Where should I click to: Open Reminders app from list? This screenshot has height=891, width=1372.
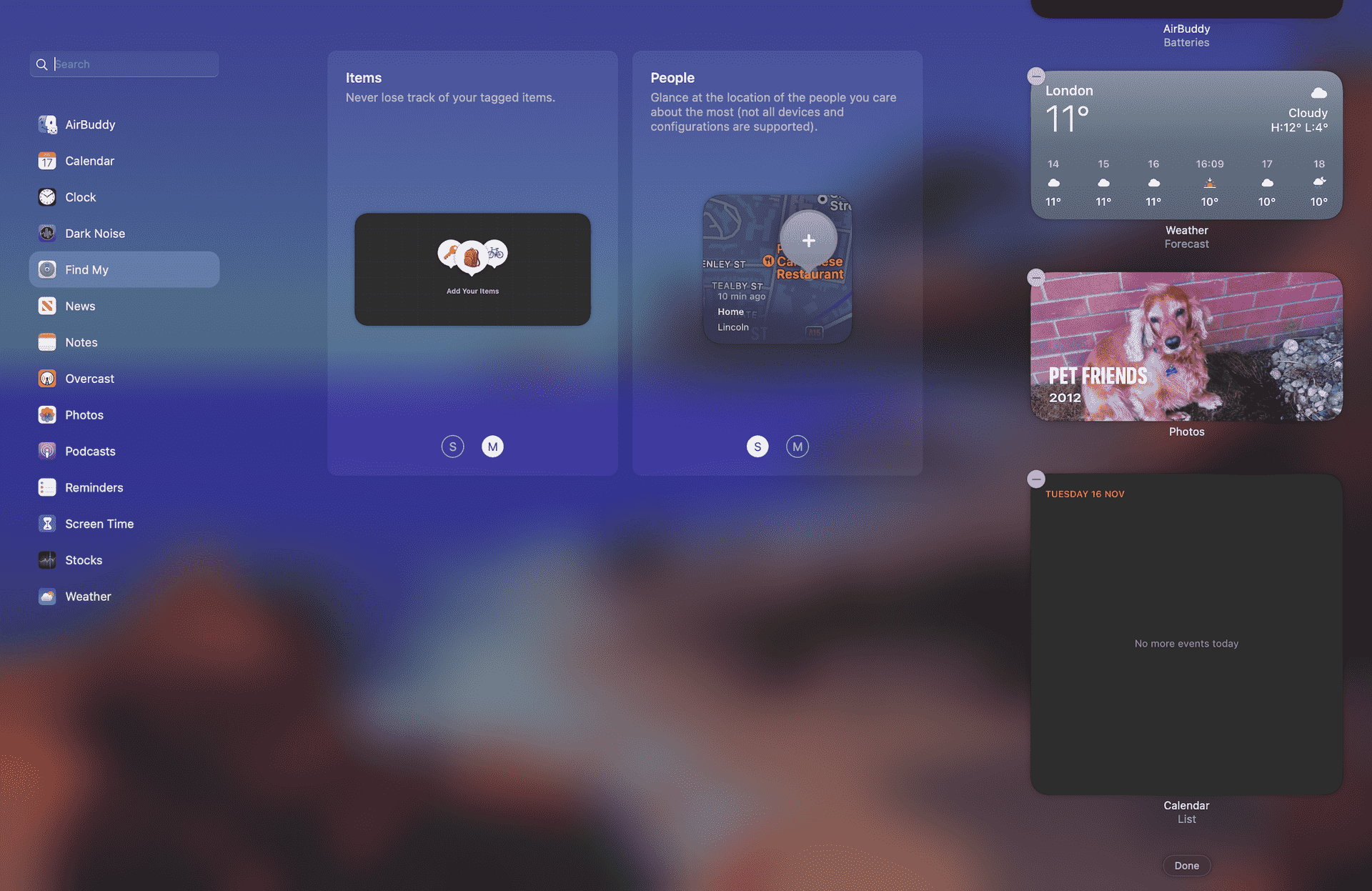pyautogui.click(x=94, y=487)
